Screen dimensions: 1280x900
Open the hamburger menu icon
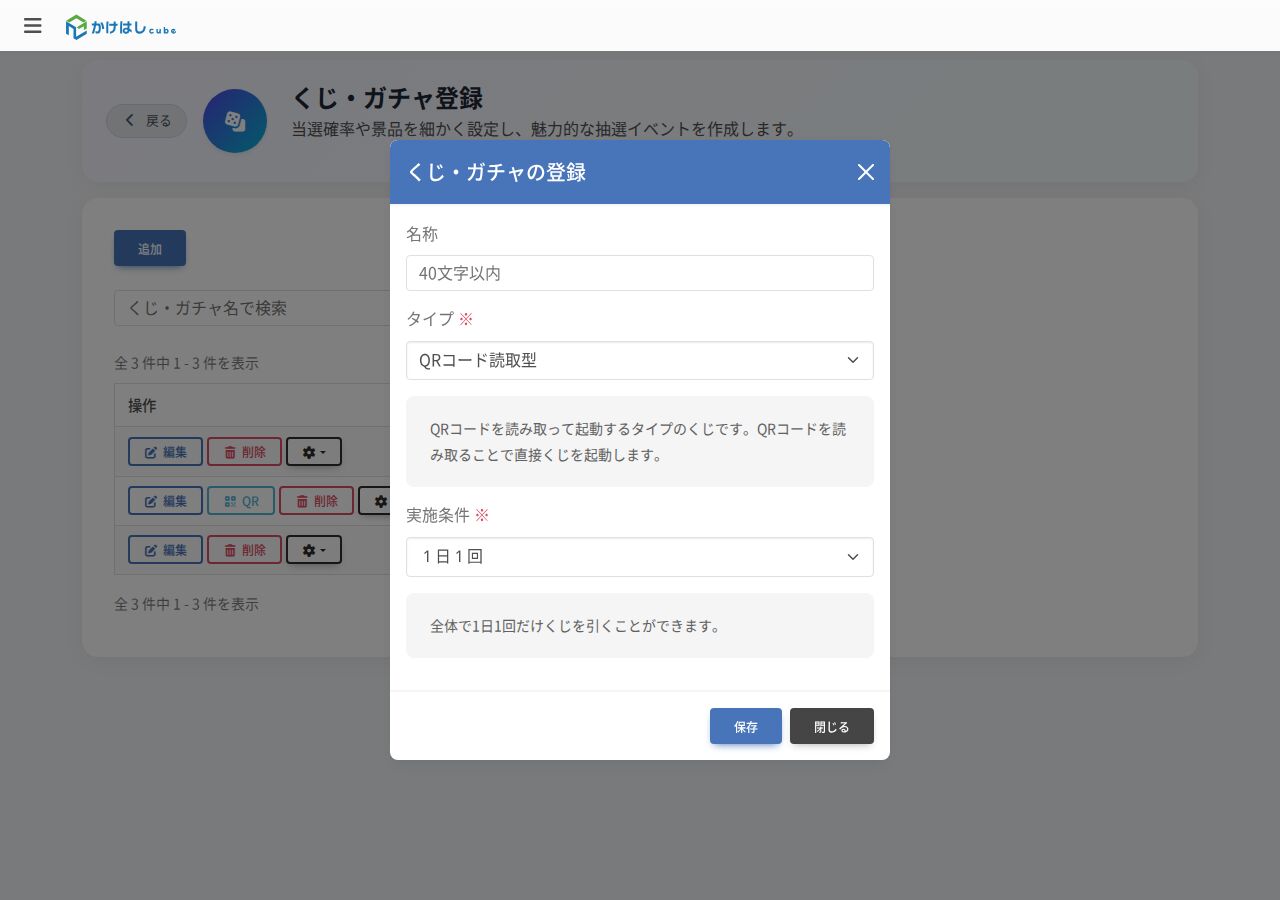[33, 26]
